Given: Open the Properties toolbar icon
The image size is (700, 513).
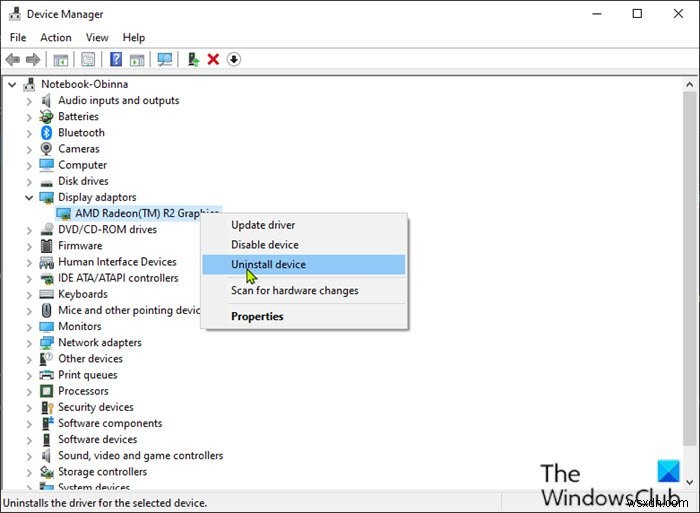Looking at the screenshot, I should click(x=88, y=59).
